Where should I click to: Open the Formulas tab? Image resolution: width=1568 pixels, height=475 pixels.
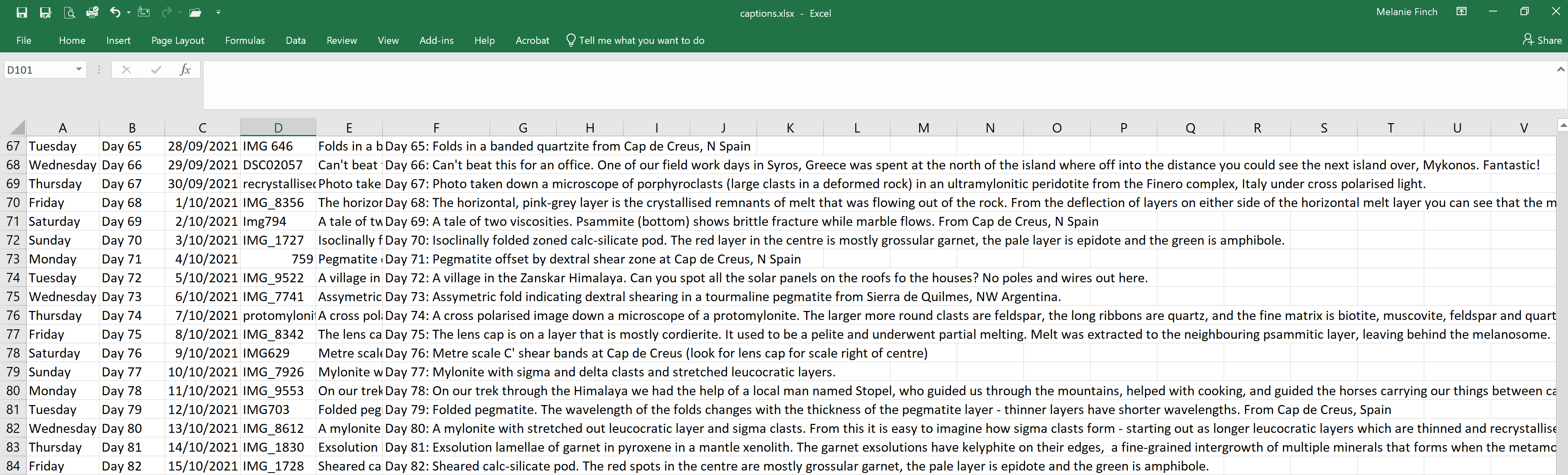(x=245, y=40)
